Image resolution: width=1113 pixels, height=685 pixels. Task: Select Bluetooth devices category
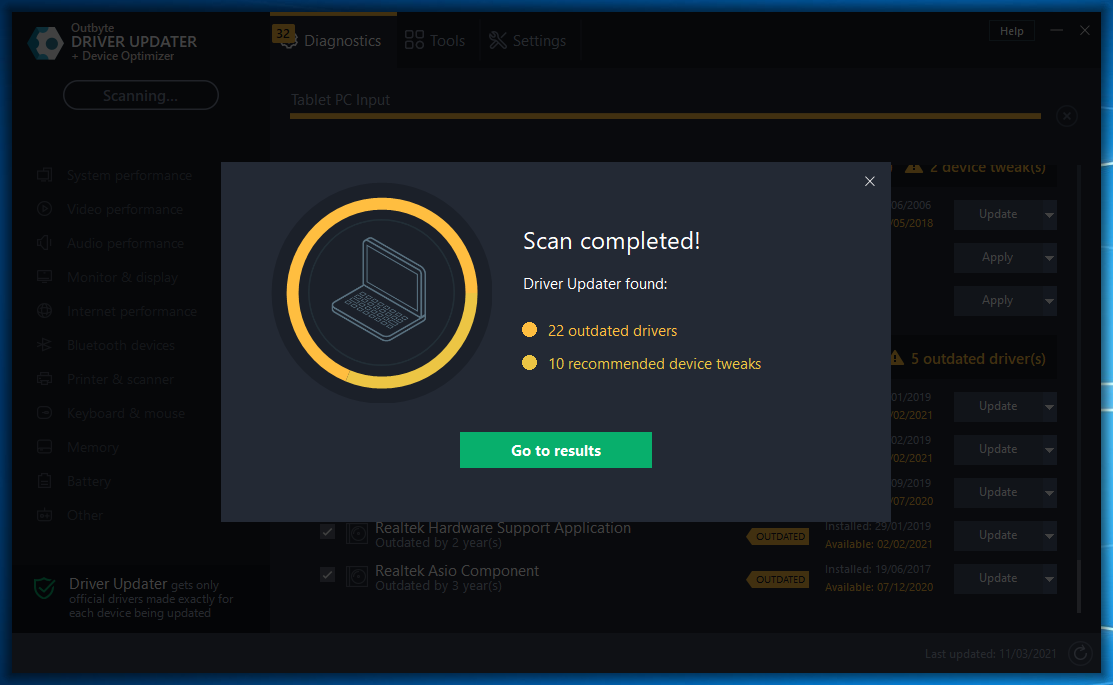(121, 346)
